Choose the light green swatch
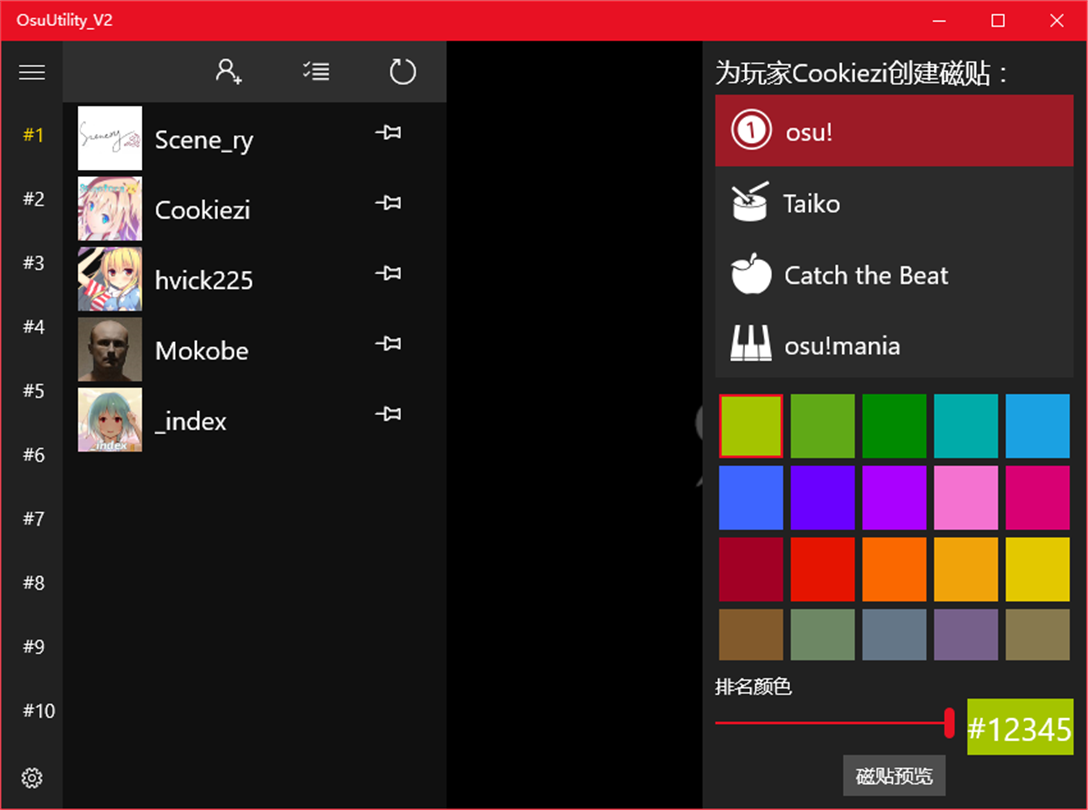The height and width of the screenshot is (810, 1088). [822, 426]
